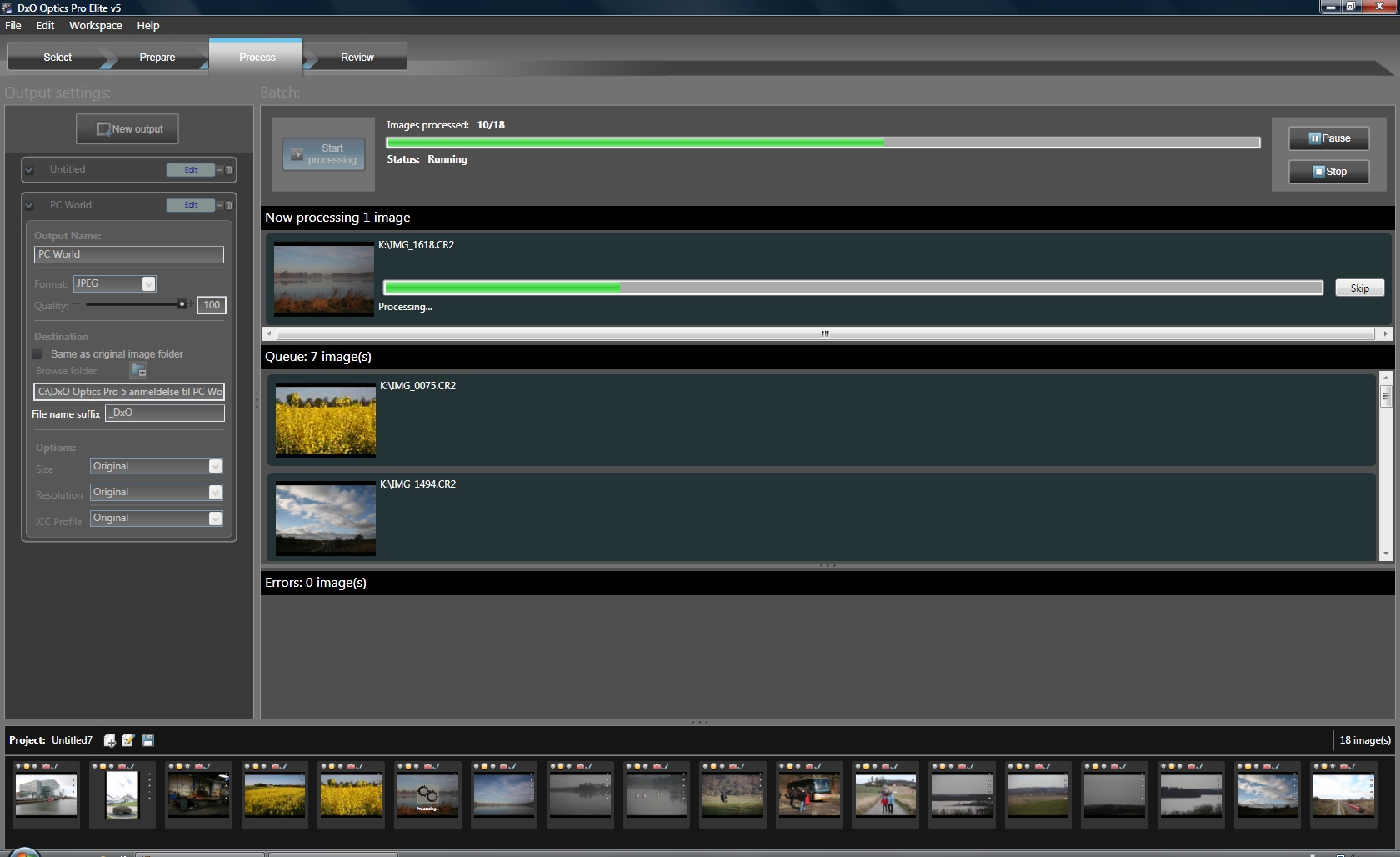Delete the Untitled output with trash icon
Image resolution: width=1400 pixels, height=857 pixels.
[x=229, y=170]
